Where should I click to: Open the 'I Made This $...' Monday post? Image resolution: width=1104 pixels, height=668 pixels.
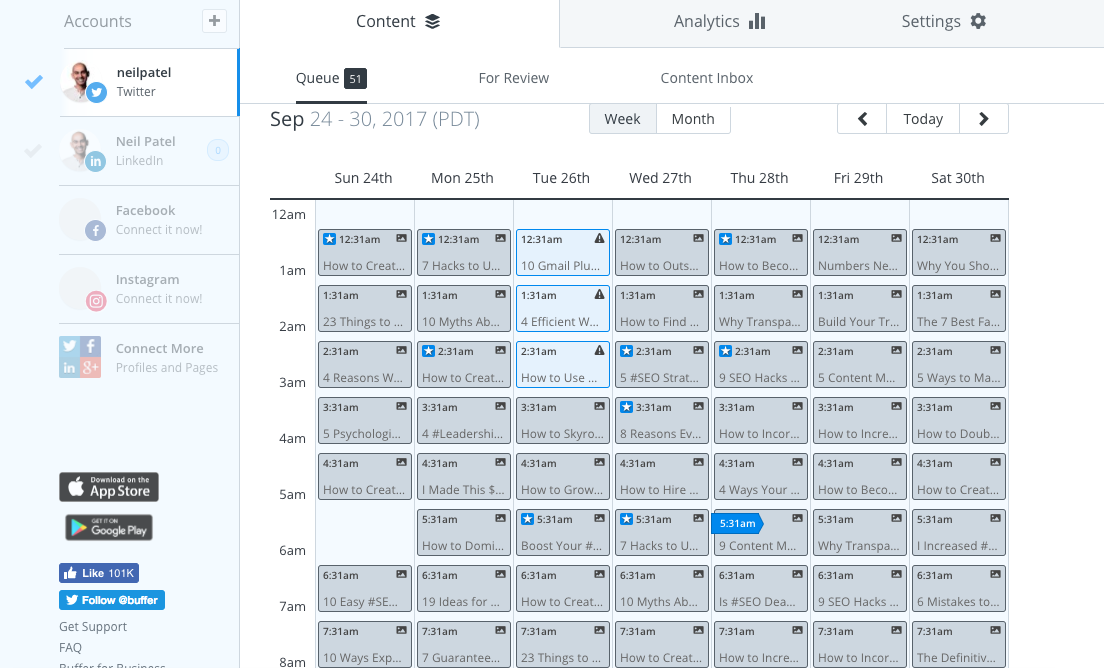click(463, 477)
